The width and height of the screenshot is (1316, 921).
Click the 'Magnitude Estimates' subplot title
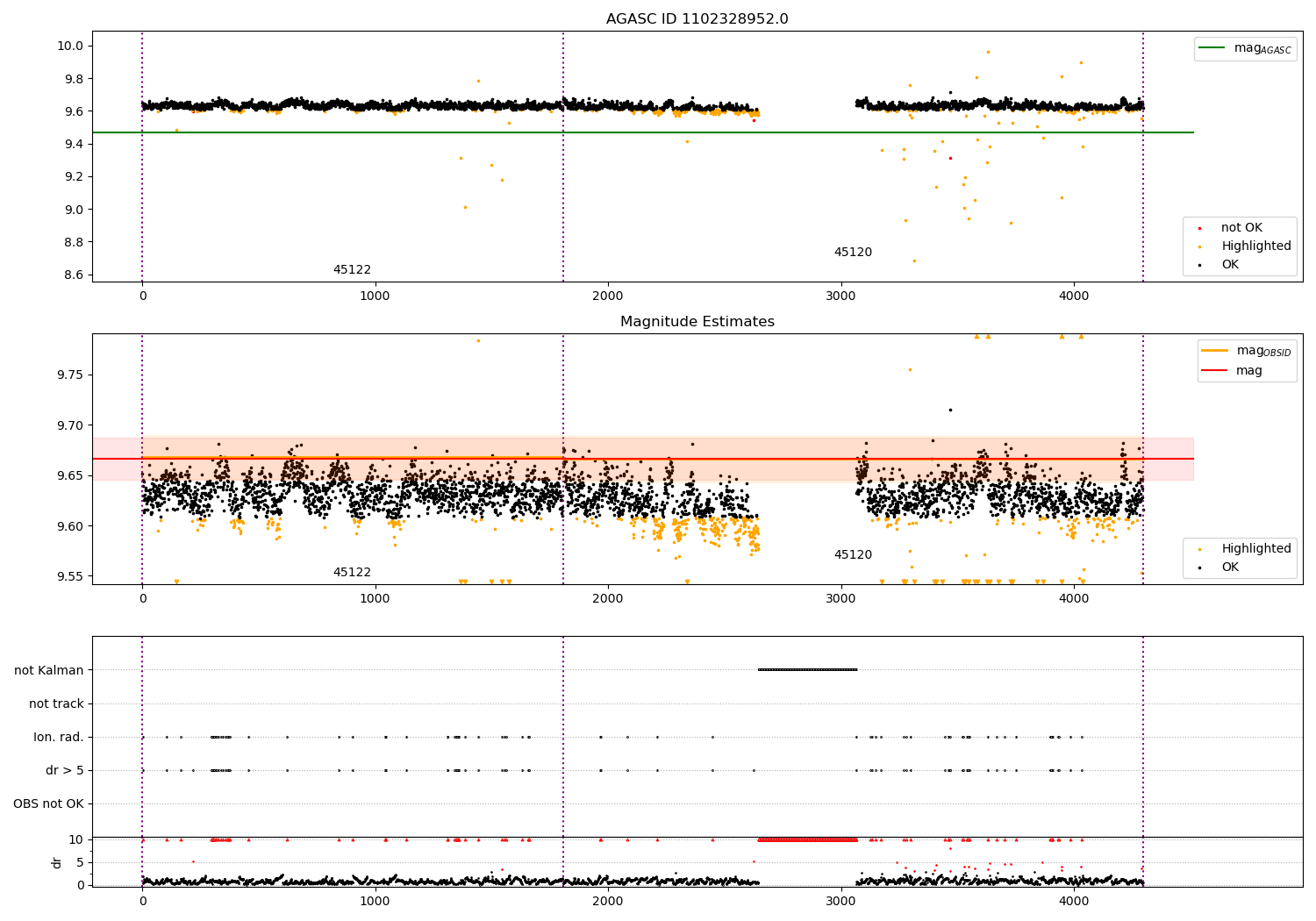pyautogui.click(x=697, y=322)
